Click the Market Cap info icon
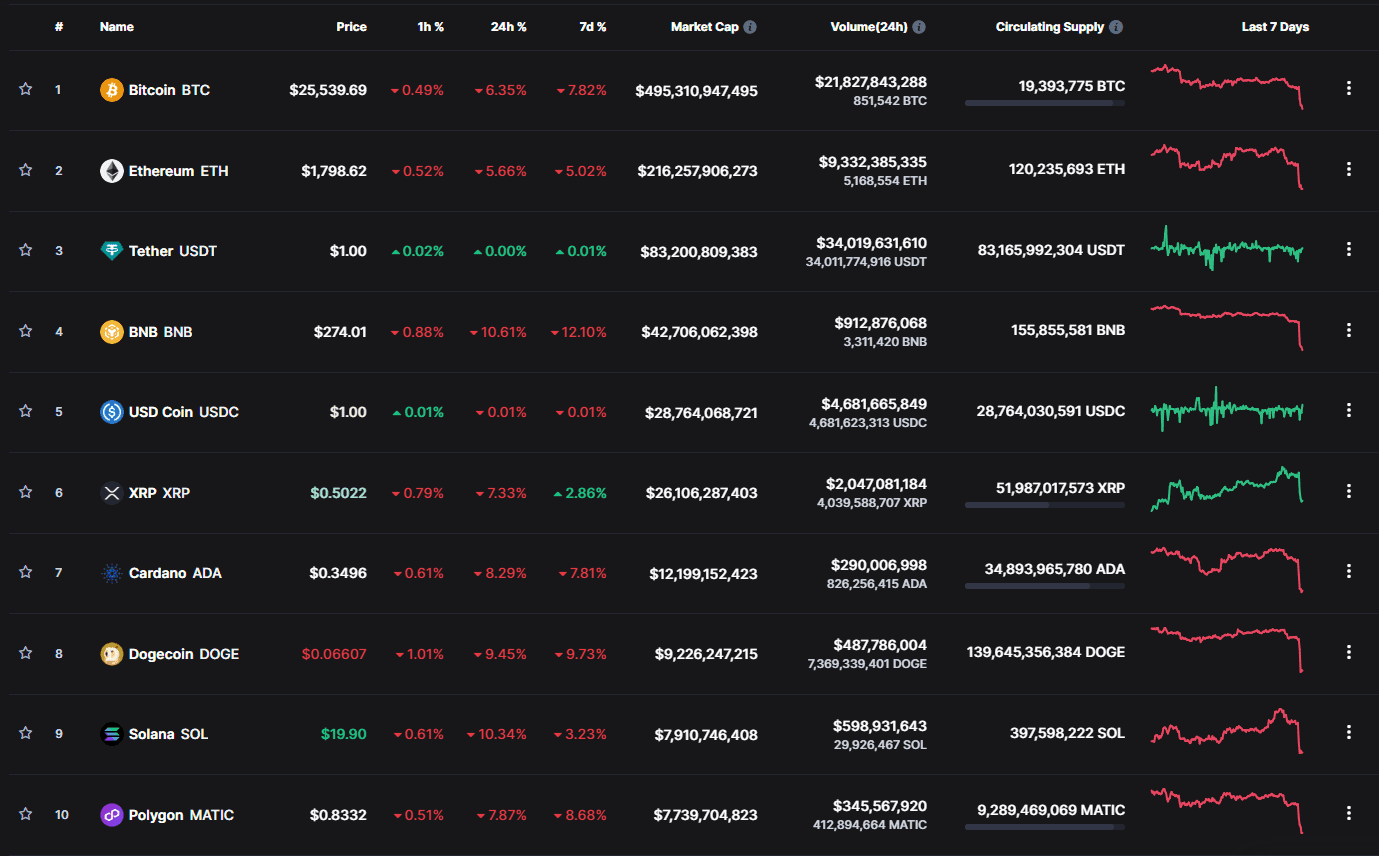Screen dimensions: 1379x856 tap(750, 27)
